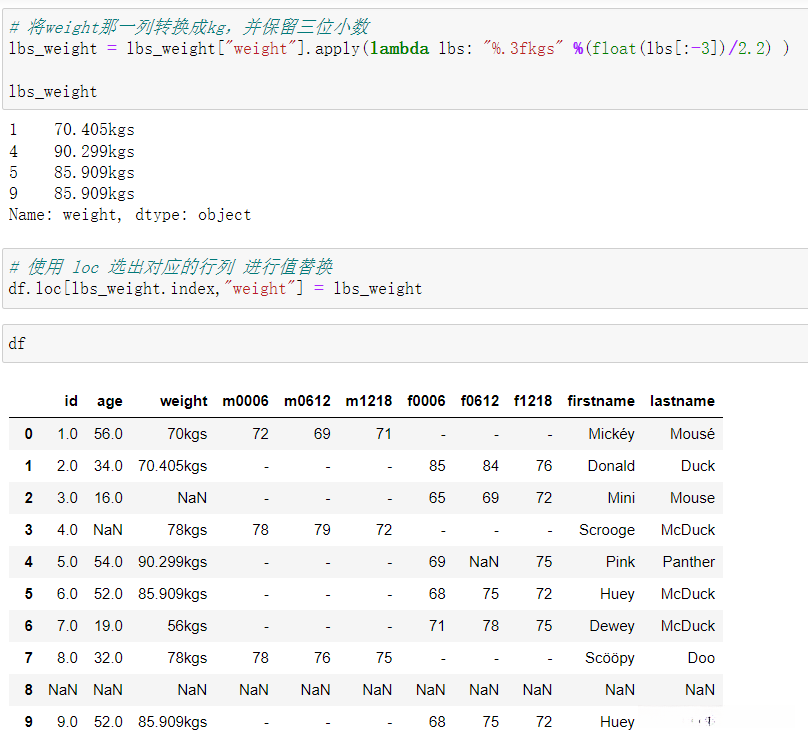This screenshot has height=737, width=808.
Task: Click row index 8 of the dataframe
Action: [x=28, y=690]
